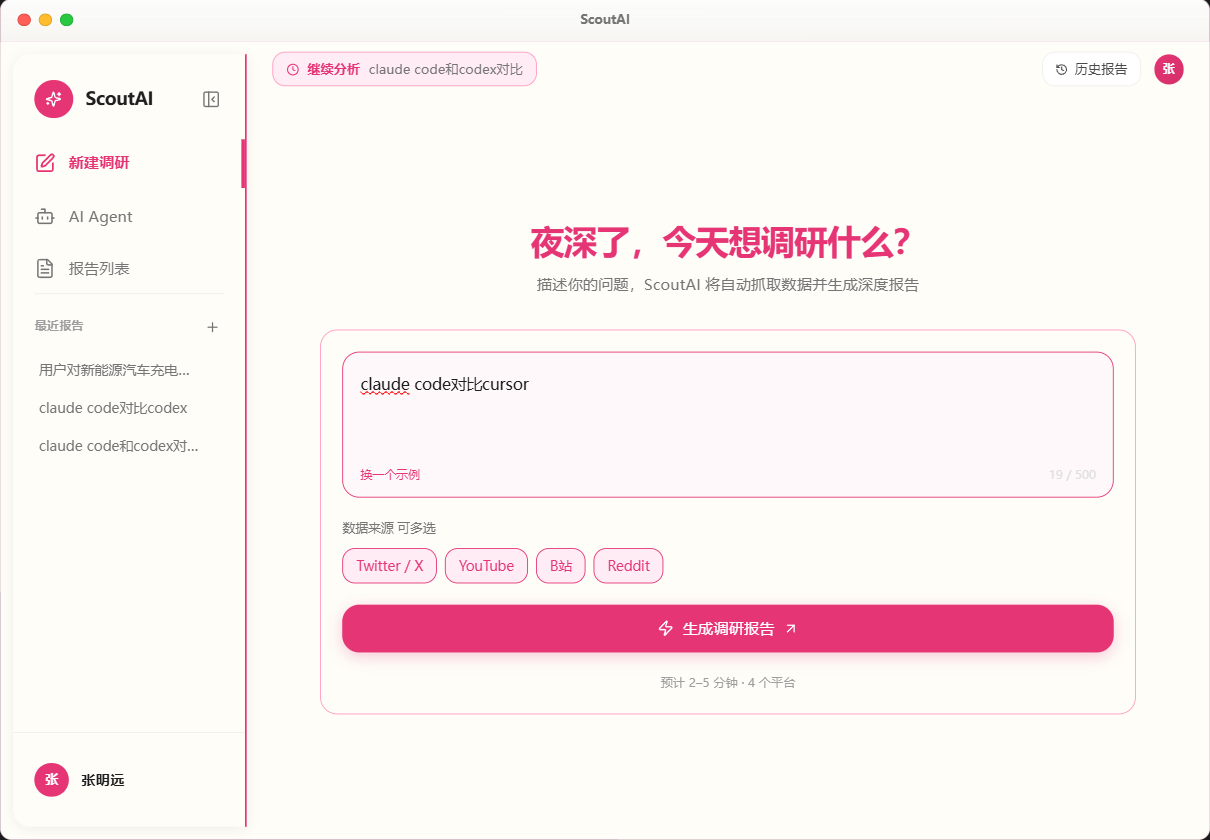
Task: Click the AI Agent robot icon
Action: pos(45,217)
